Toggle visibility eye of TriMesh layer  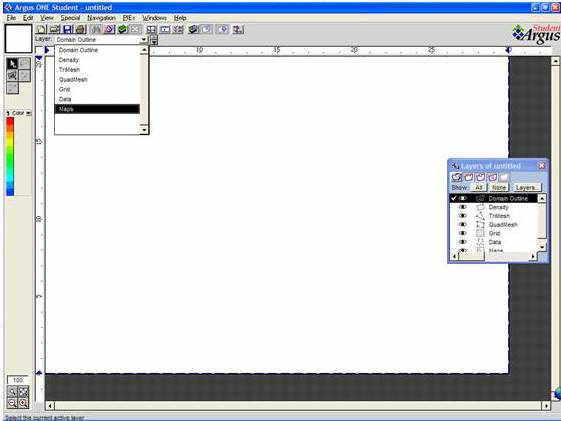point(463,216)
